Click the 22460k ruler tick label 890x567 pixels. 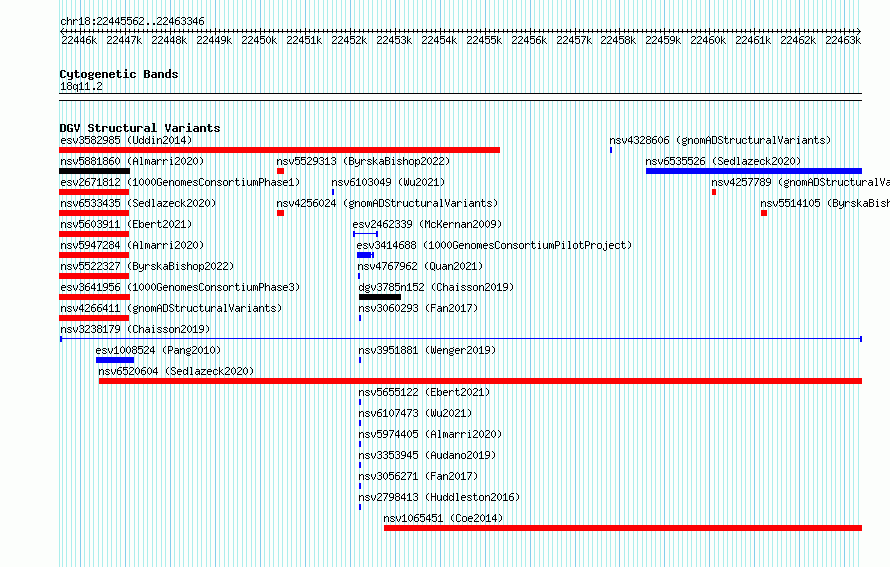click(x=708, y=40)
